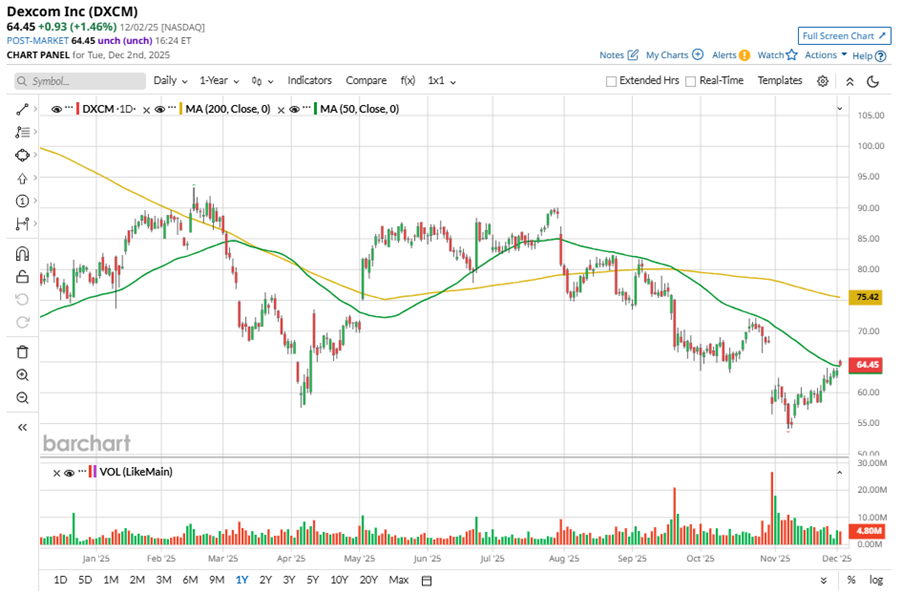Hide the VOL indicator eye
Screen dimensions: 902x594
coord(69,473)
